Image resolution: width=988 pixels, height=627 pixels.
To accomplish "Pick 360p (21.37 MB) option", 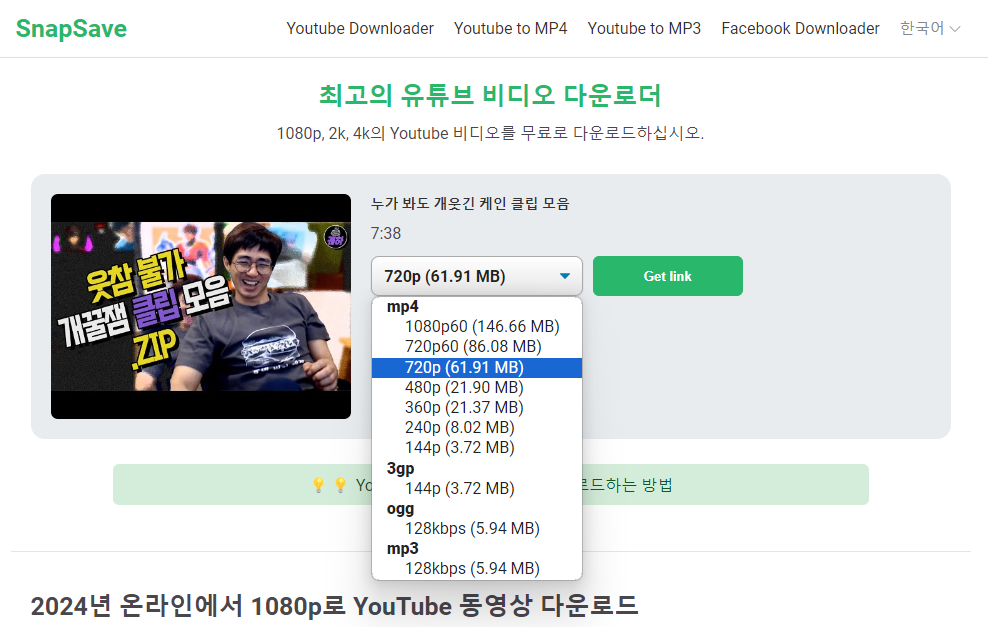I will (477, 408).
